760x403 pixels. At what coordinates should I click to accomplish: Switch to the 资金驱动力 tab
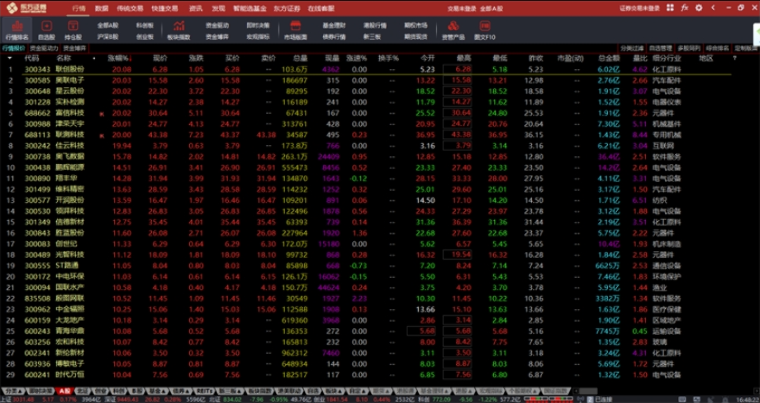44,47
